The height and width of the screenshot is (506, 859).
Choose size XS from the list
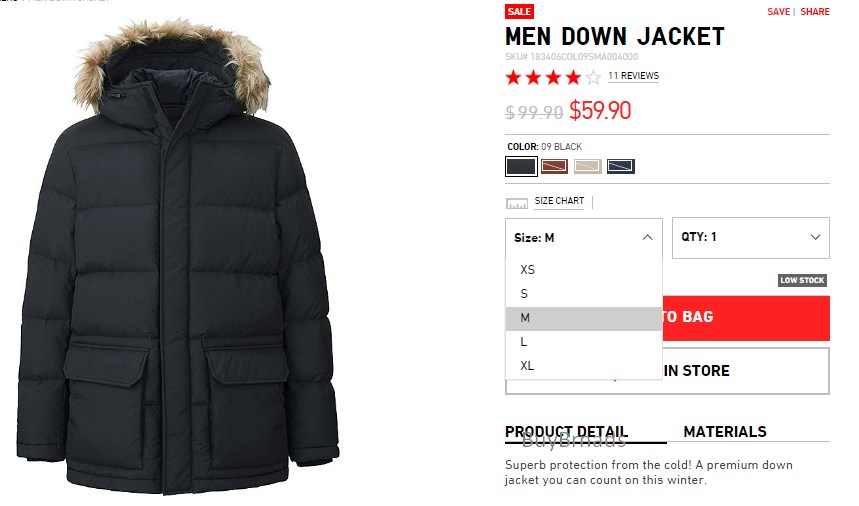click(583, 269)
